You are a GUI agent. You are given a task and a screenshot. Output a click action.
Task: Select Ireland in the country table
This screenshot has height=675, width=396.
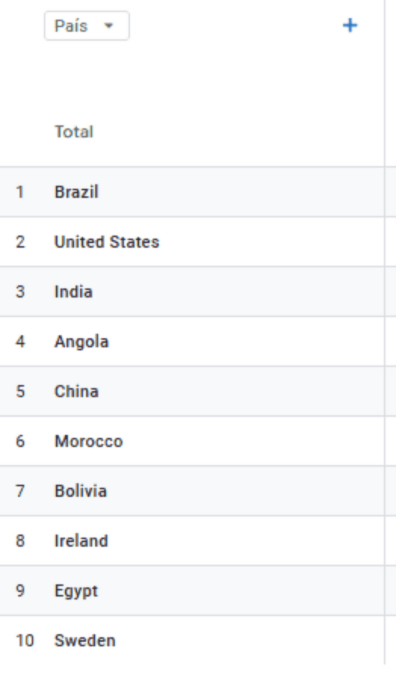[81, 541]
